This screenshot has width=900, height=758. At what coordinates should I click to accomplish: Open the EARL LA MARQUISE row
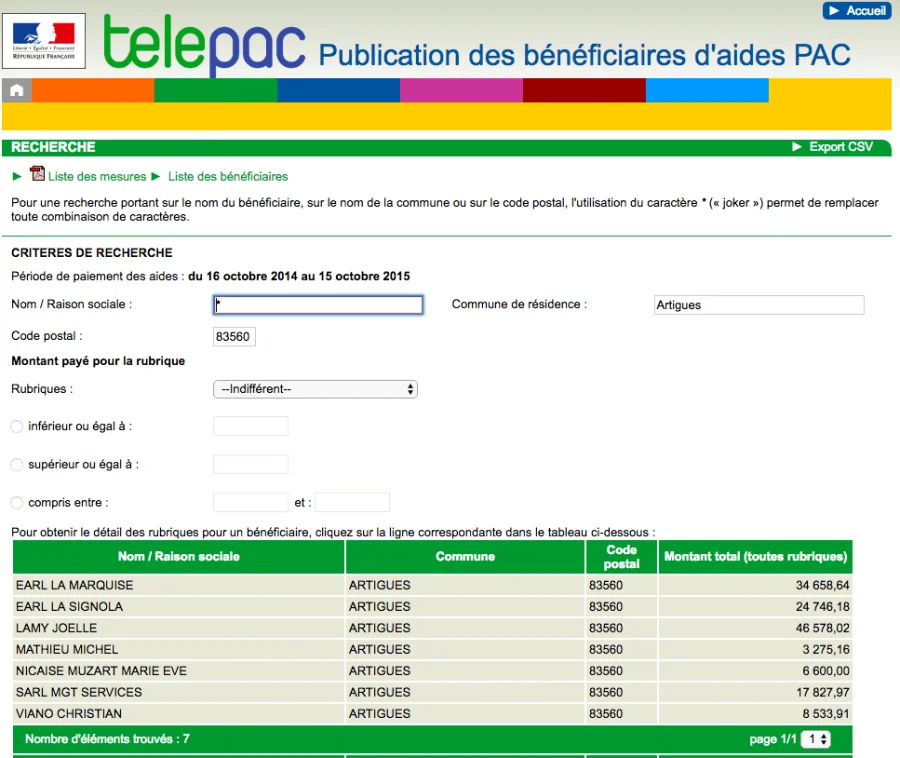coord(432,585)
